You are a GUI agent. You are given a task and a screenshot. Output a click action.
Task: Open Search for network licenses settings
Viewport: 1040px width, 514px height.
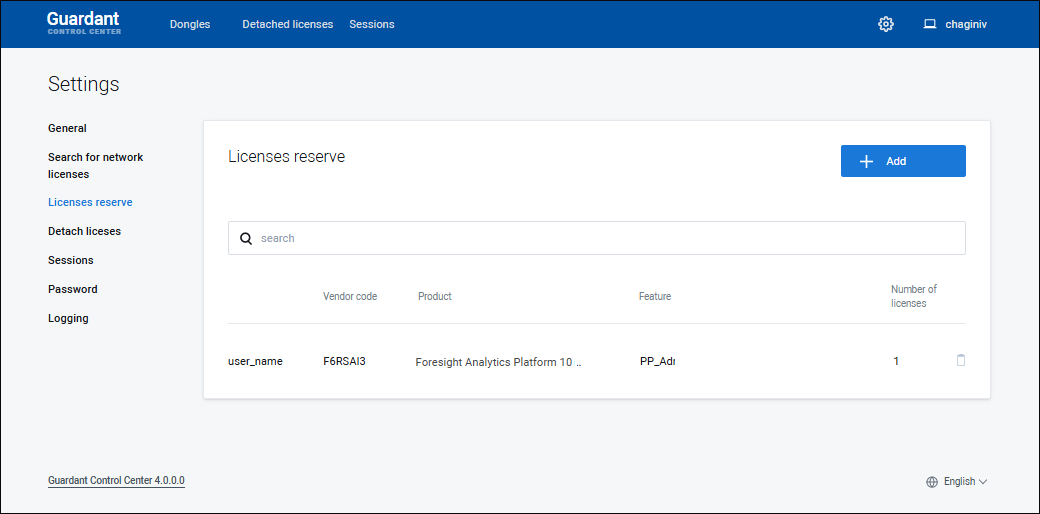click(95, 165)
